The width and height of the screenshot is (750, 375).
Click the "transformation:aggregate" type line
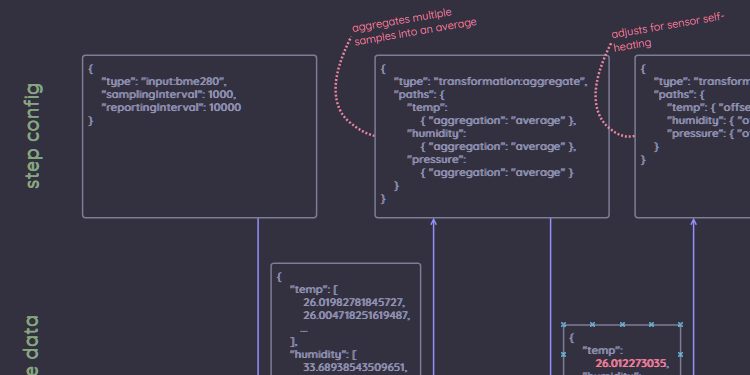tap(490, 81)
